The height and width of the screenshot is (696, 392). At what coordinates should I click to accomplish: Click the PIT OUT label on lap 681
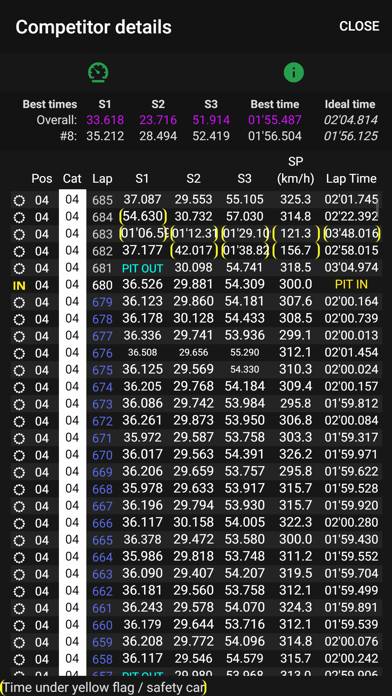click(x=143, y=269)
